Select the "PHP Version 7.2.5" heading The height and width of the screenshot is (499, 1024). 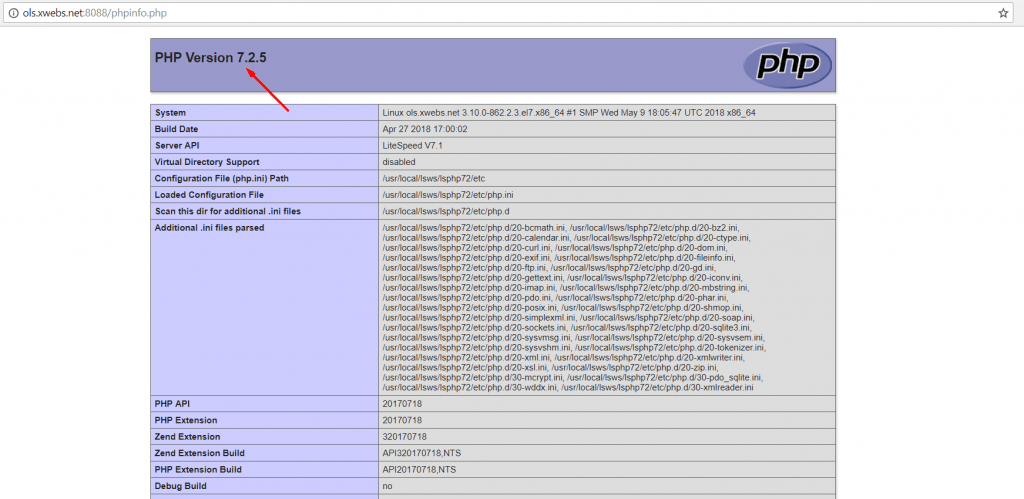point(210,57)
